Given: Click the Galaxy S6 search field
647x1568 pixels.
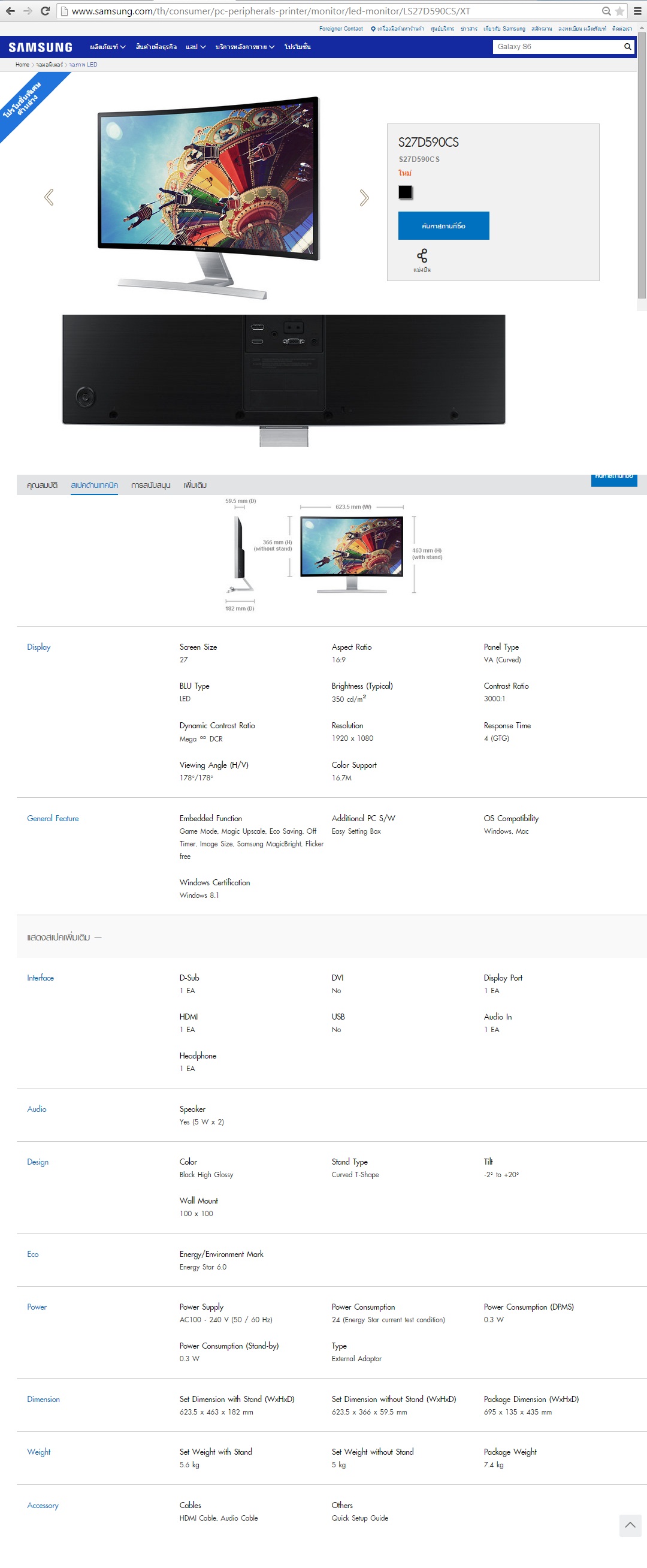Looking at the screenshot, I should click(557, 47).
